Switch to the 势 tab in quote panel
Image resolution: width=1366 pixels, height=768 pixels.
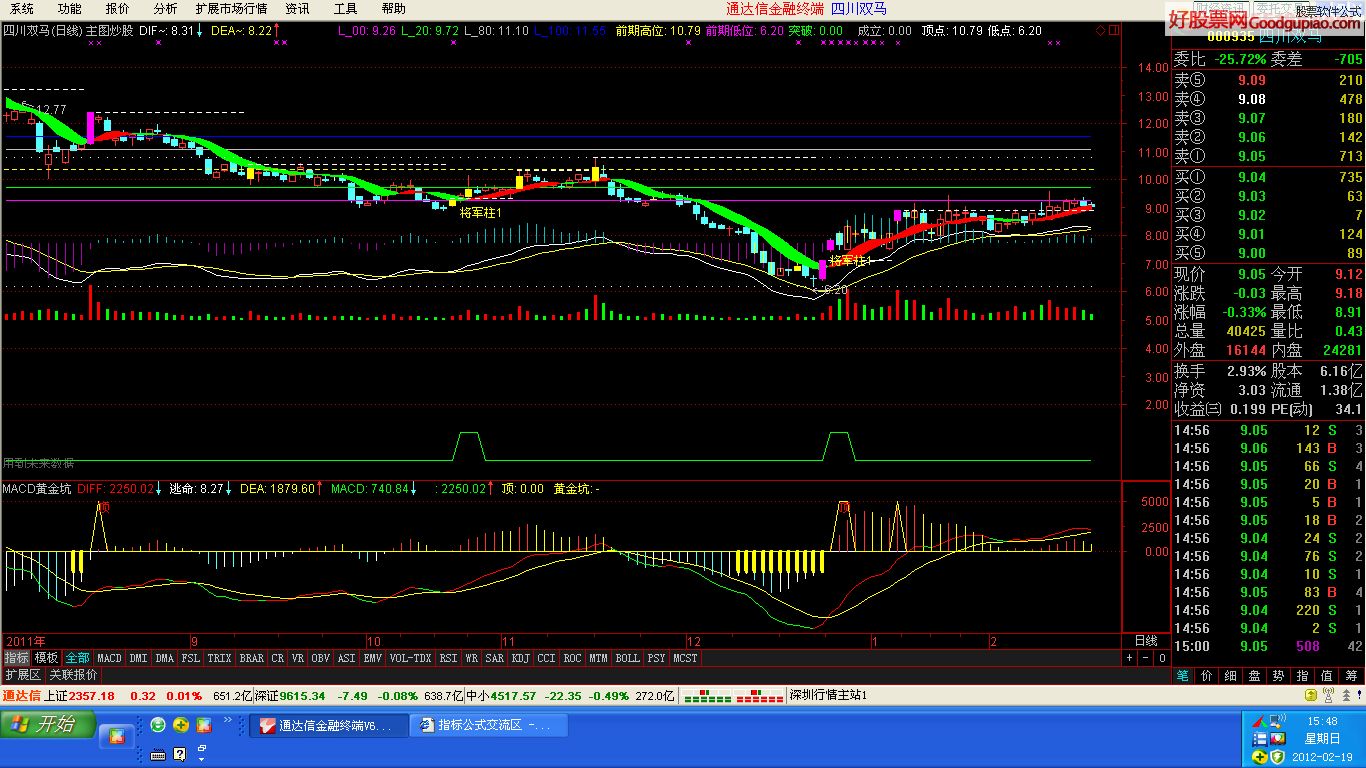point(1278,676)
